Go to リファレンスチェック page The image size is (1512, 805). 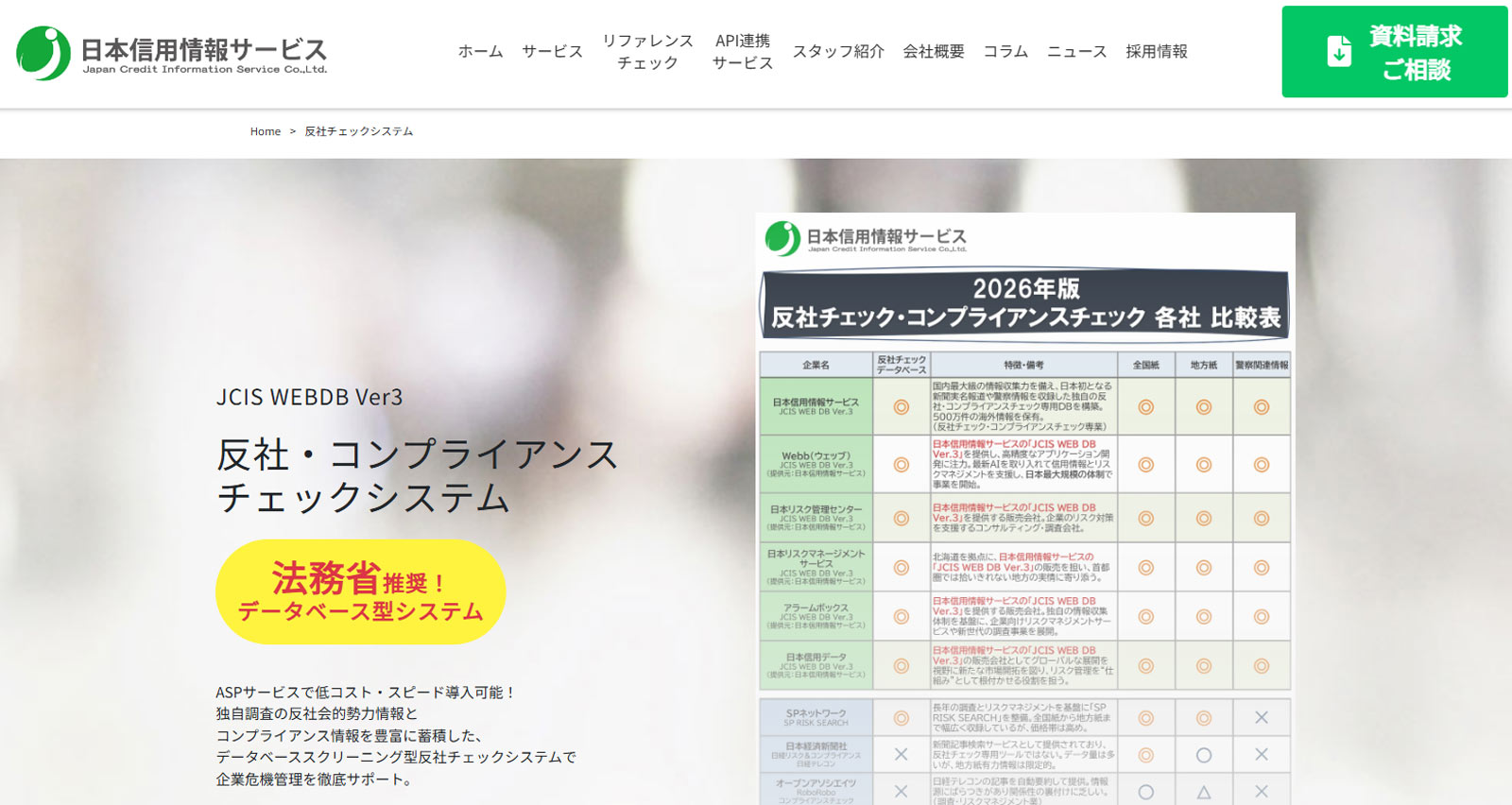[x=647, y=51]
